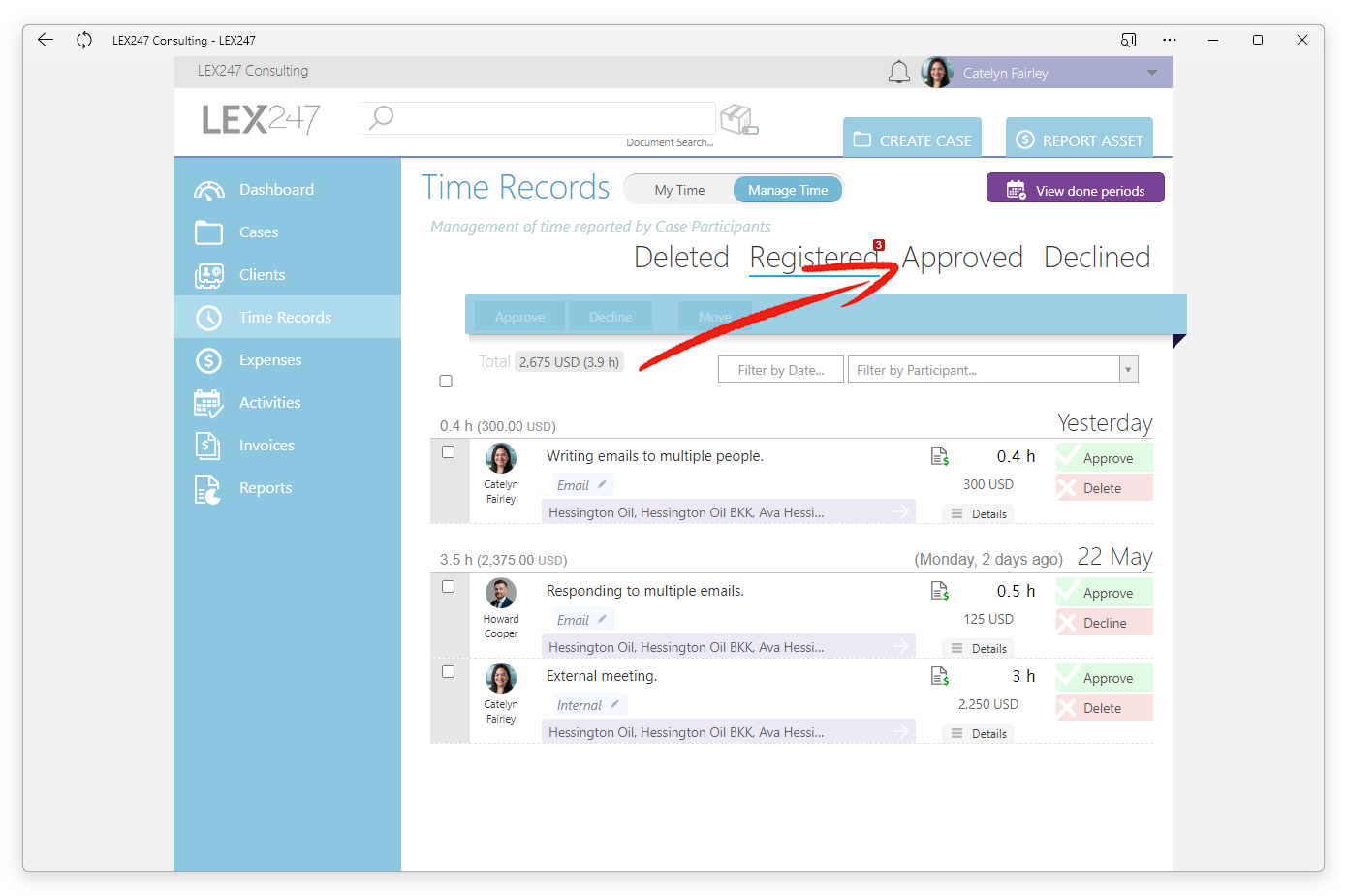This screenshot has height=896, width=1347.
Task: Edit the Email tag pencil on Responding record
Action: coord(602,619)
